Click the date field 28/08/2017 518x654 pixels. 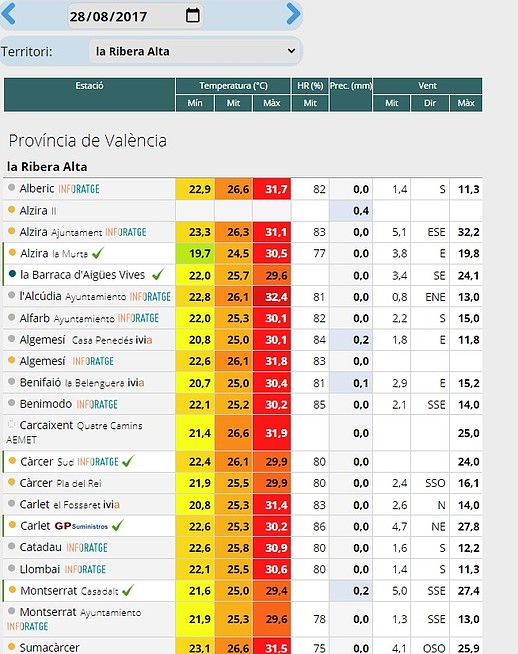pyautogui.click(x=136, y=16)
